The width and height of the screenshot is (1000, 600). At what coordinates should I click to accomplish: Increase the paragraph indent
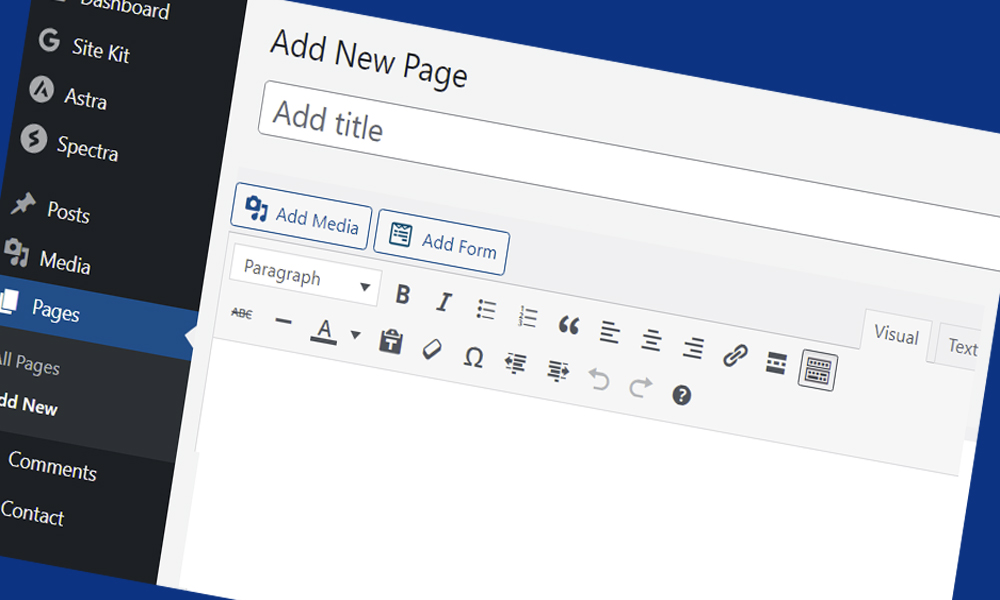[x=557, y=371]
